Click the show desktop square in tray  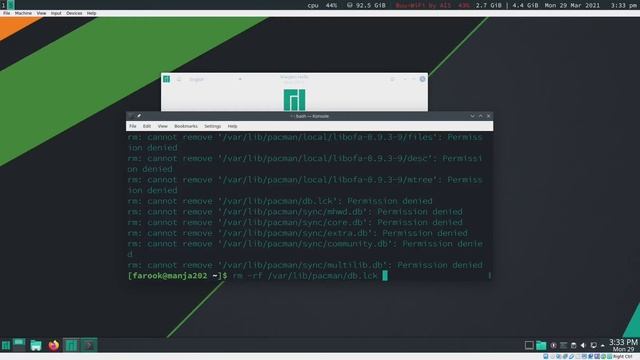[529, 345]
